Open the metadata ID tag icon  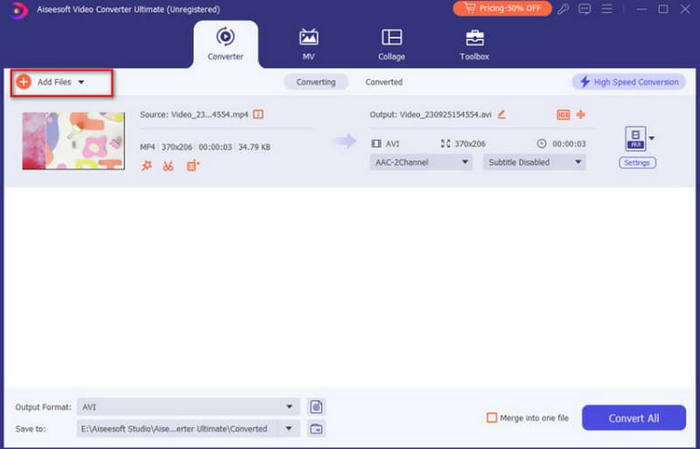point(563,115)
